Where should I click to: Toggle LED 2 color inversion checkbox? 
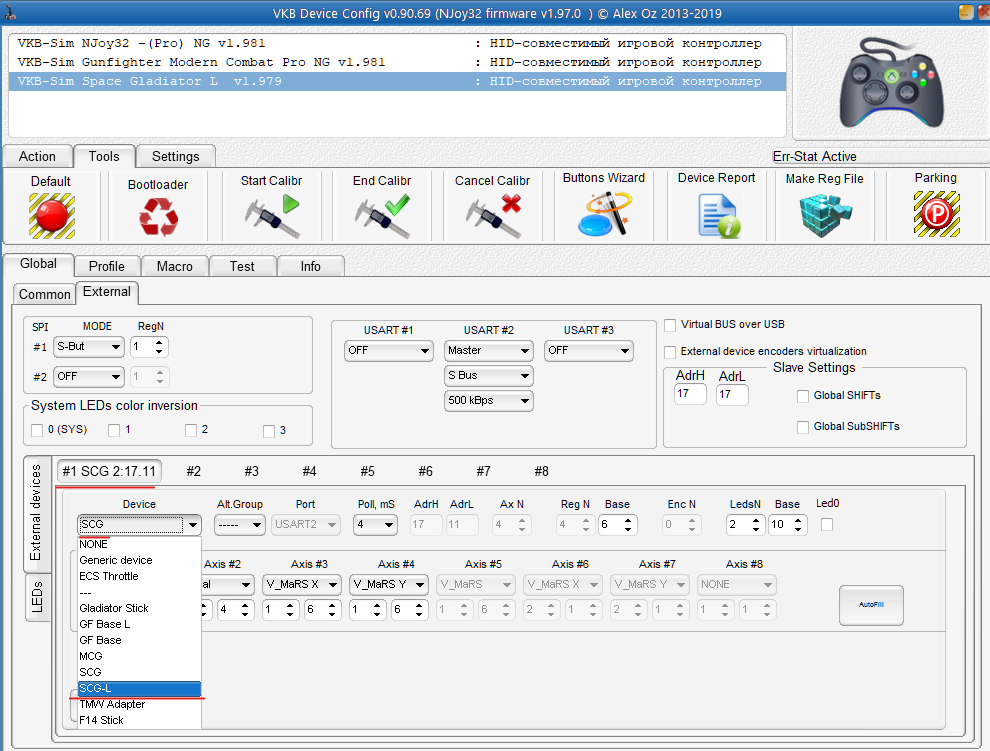[x=191, y=430]
